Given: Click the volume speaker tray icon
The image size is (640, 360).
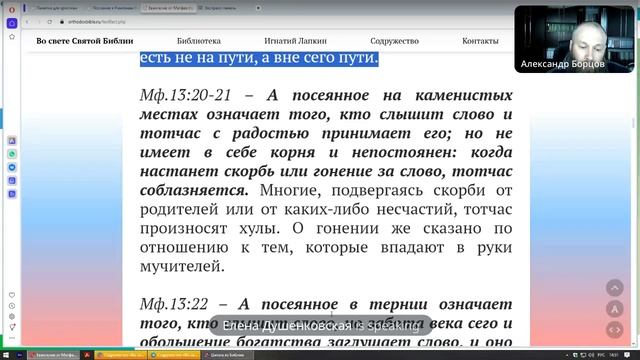Looking at the screenshot, I should click(x=591, y=356).
